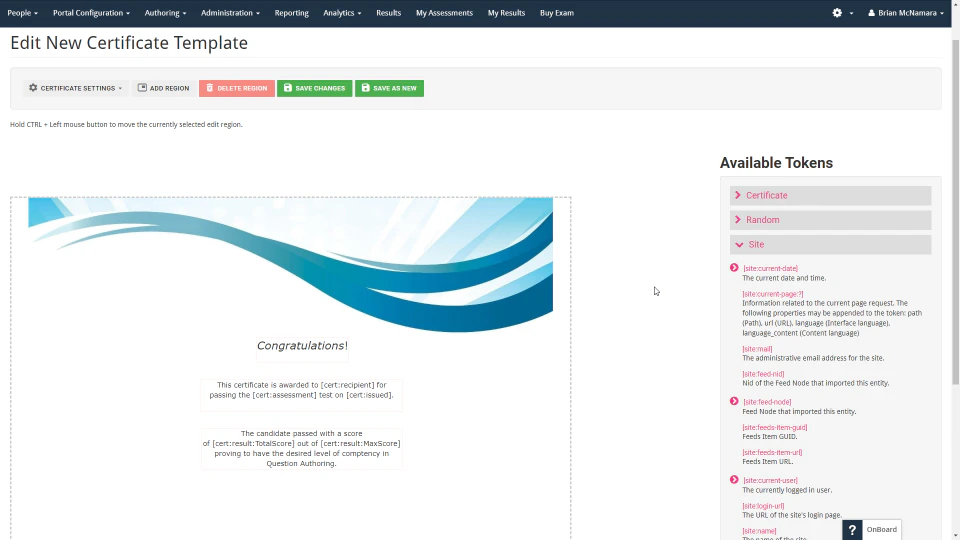Open the Analytics menu
This screenshot has height=540, width=960.
(x=342, y=13)
